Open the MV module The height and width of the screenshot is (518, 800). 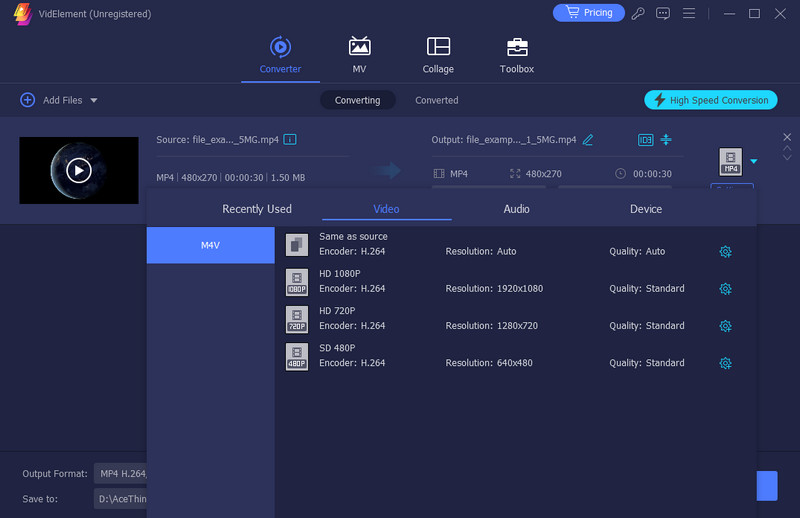(x=359, y=55)
